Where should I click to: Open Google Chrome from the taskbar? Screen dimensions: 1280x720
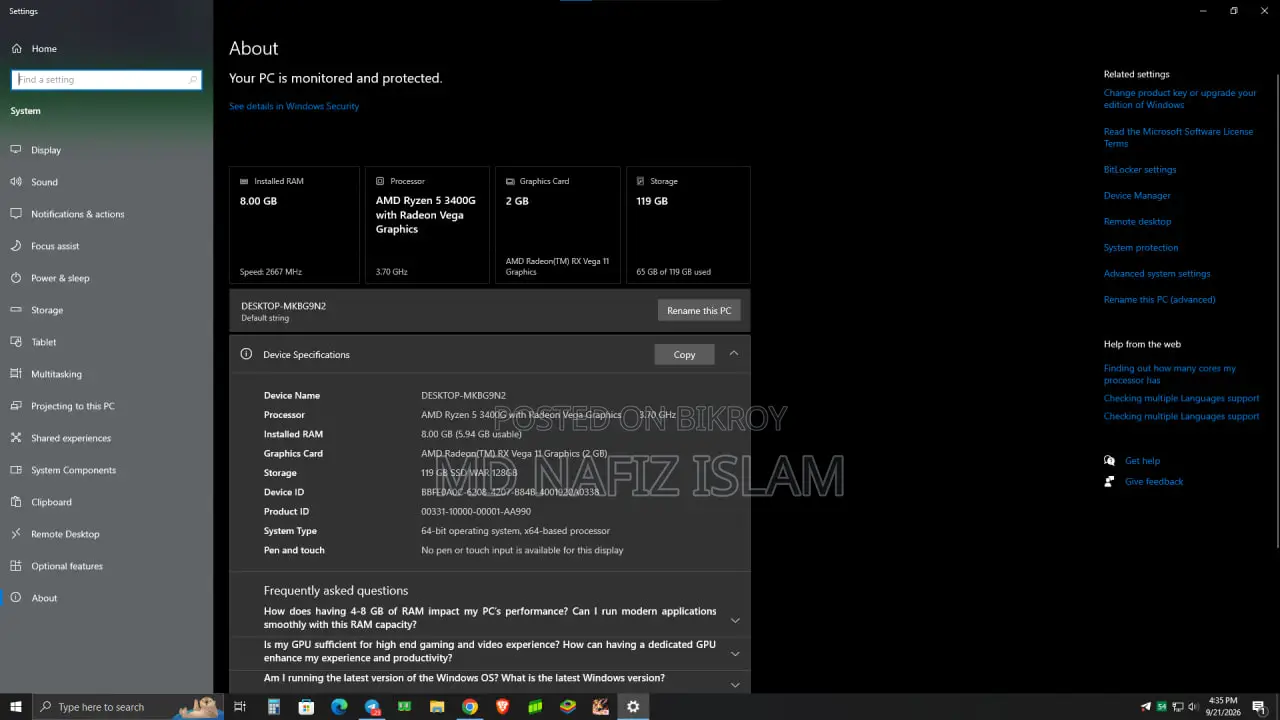coord(469,707)
